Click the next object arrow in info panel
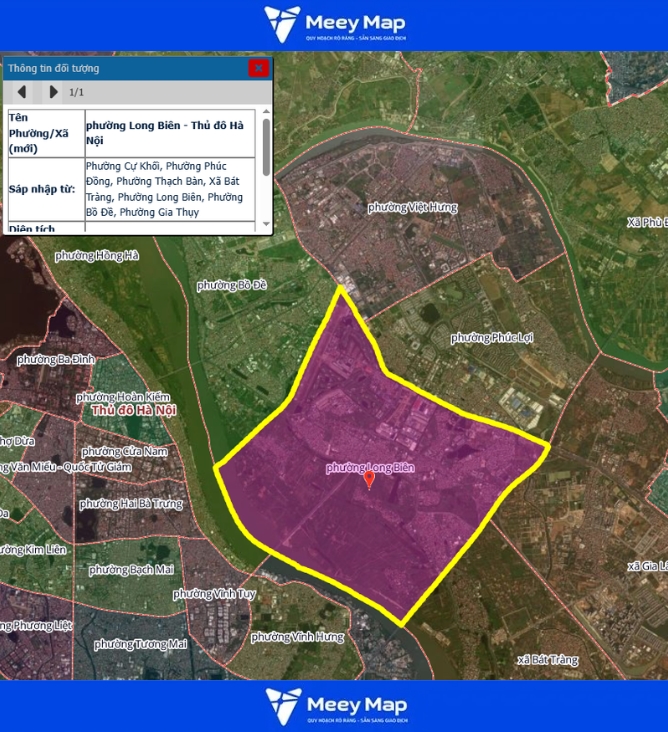668x732 pixels. [53, 92]
